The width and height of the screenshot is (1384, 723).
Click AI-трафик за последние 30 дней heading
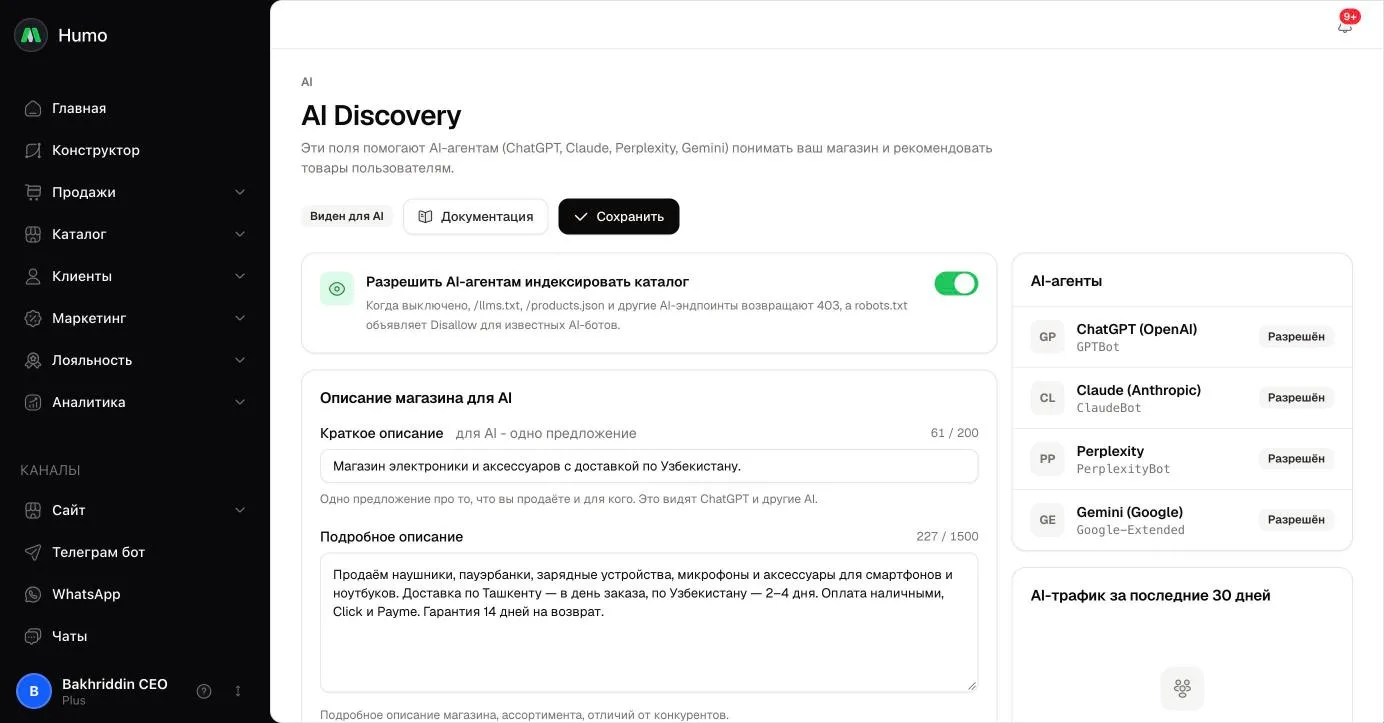(1150, 595)
